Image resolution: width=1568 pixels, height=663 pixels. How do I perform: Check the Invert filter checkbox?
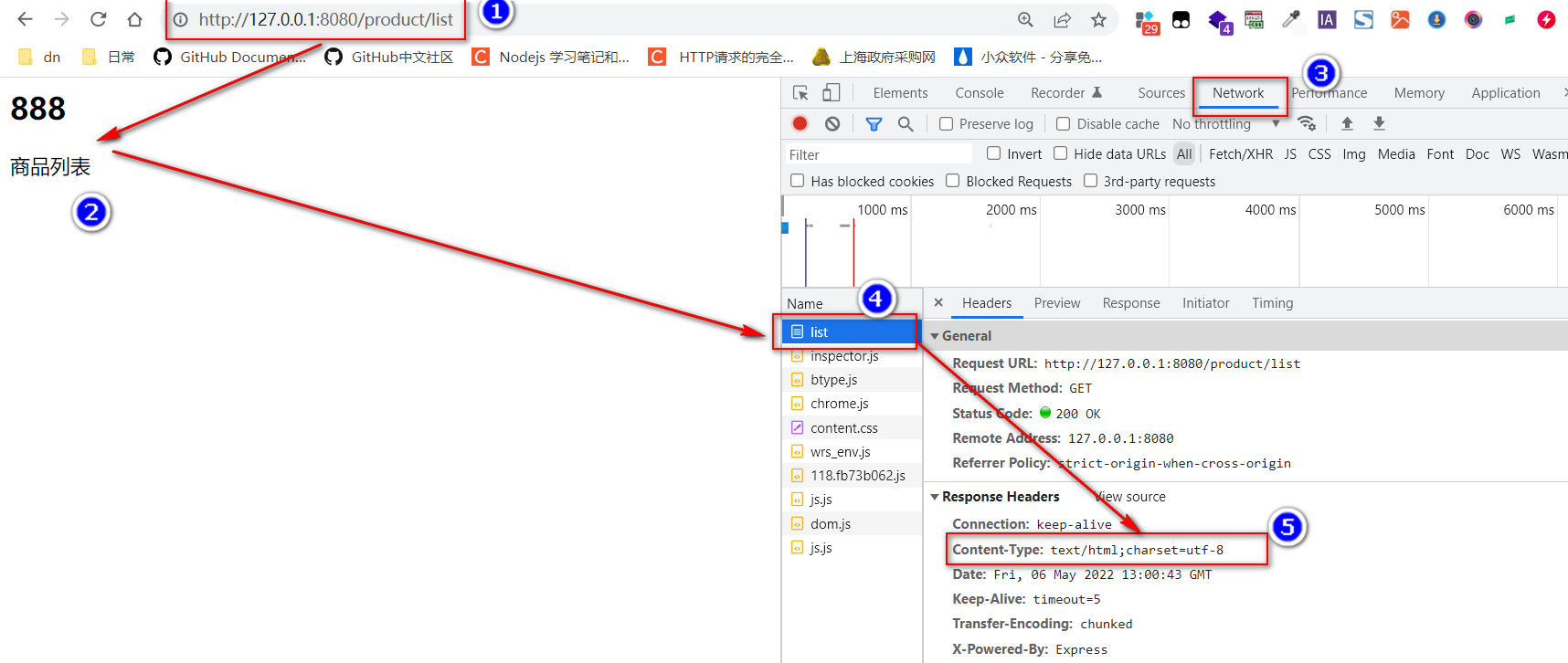(x=994, y=153)
